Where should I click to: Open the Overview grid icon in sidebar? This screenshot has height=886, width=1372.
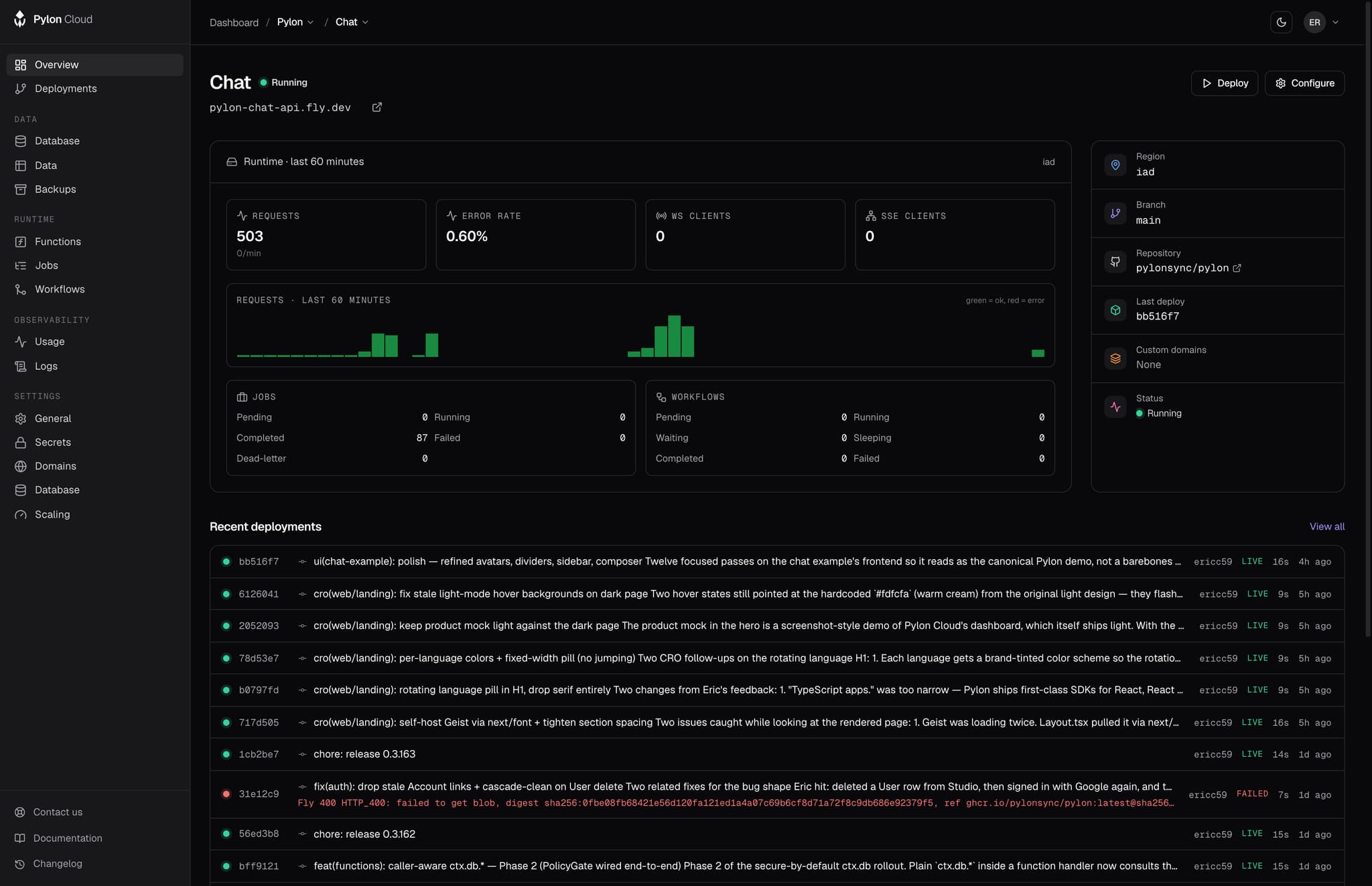click(x=21, y=65)
